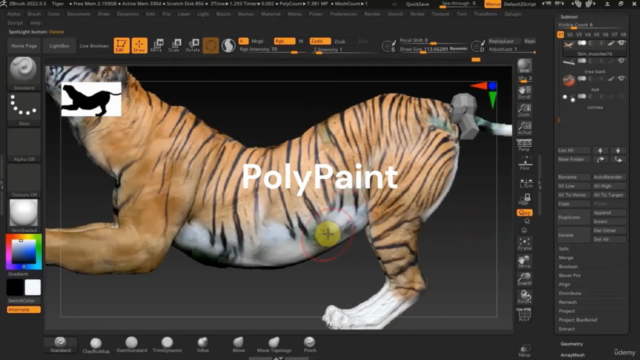The height and width of the screenshot is (360, 640).
Task: Click the BPR render icon
Action: [524, 66]
